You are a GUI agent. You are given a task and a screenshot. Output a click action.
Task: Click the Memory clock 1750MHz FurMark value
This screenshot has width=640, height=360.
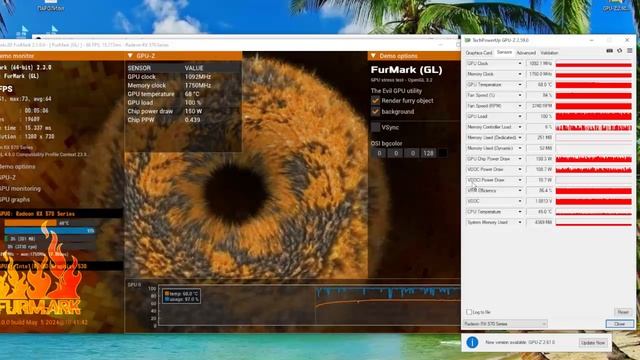198,86
